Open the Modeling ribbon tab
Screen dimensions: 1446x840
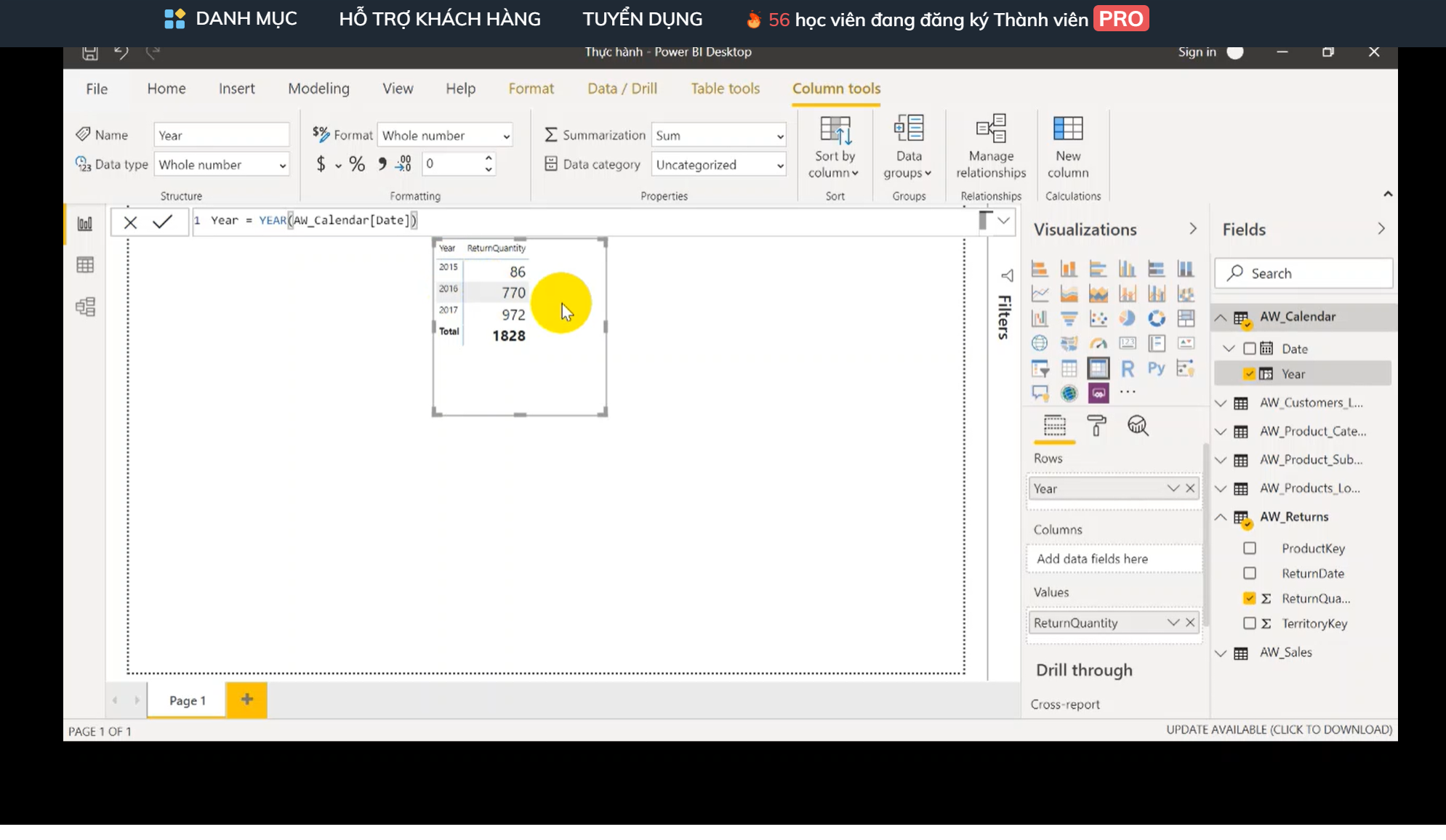click(318, 89)
